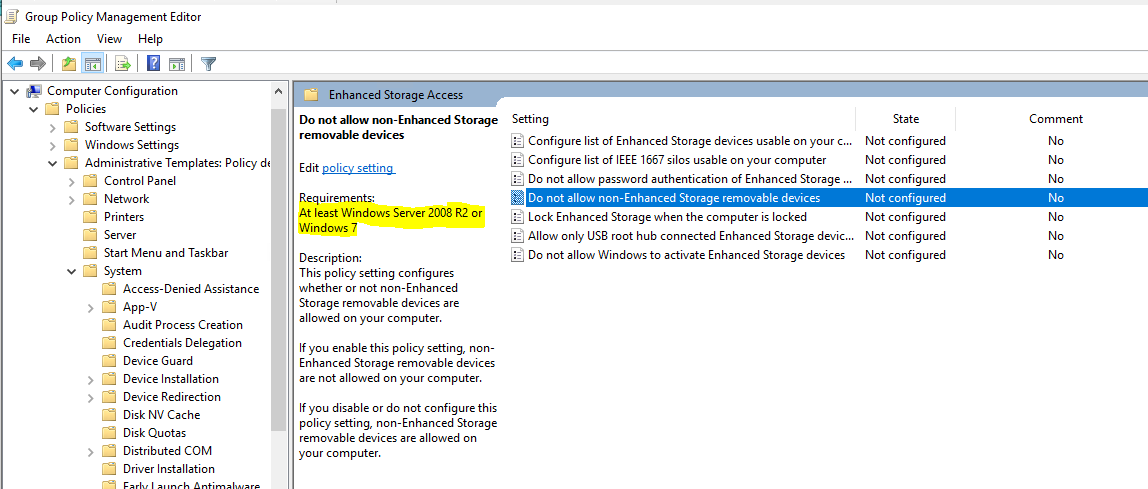Viewport: 1148px width, 489px height.
Task: Click the Group Policy Management Editor title icon
Action: [x=12, y=16]
